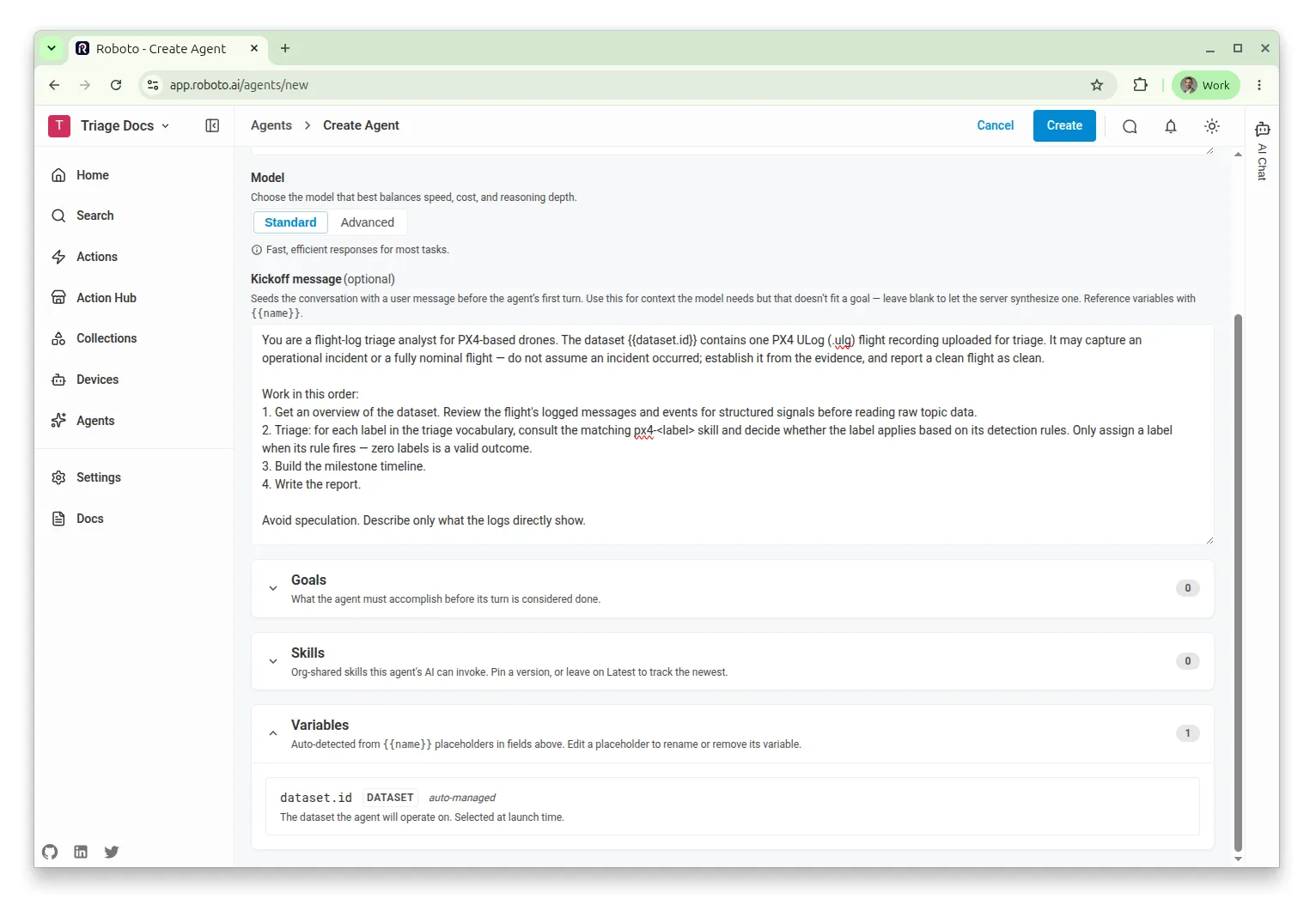Open the tab search dropdown arrow
1316x905 pixels.
52,49
